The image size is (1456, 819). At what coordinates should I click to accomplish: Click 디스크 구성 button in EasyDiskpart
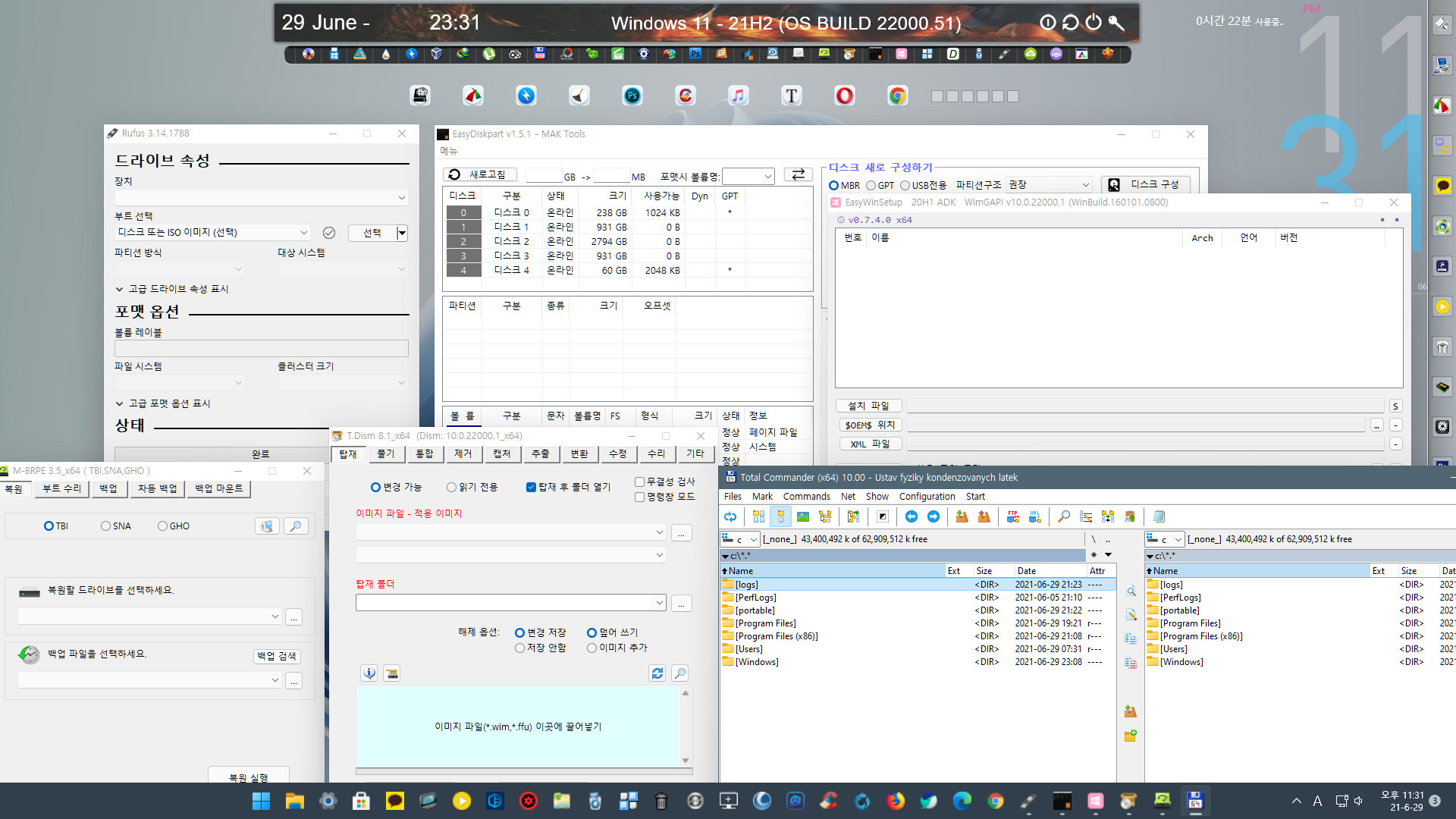[x=1145, y=184]
